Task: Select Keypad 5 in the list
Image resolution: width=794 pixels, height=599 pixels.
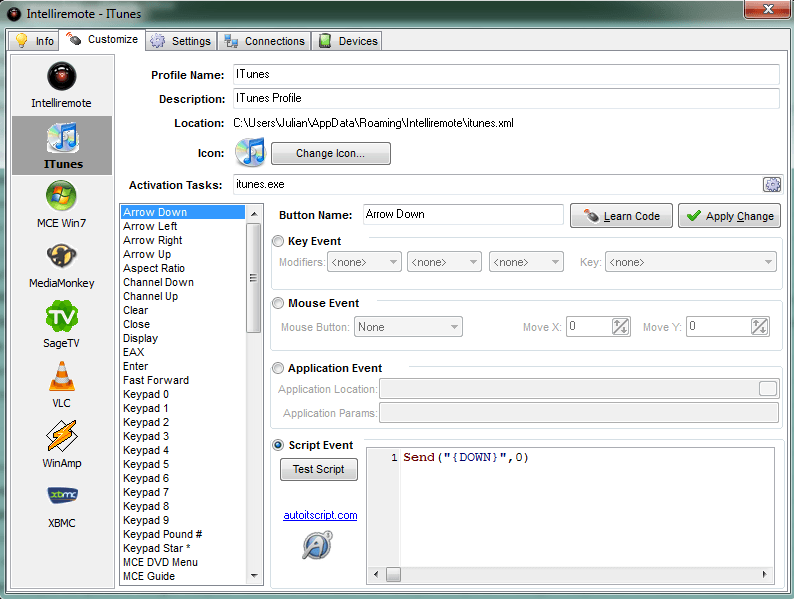Action: 183,464
